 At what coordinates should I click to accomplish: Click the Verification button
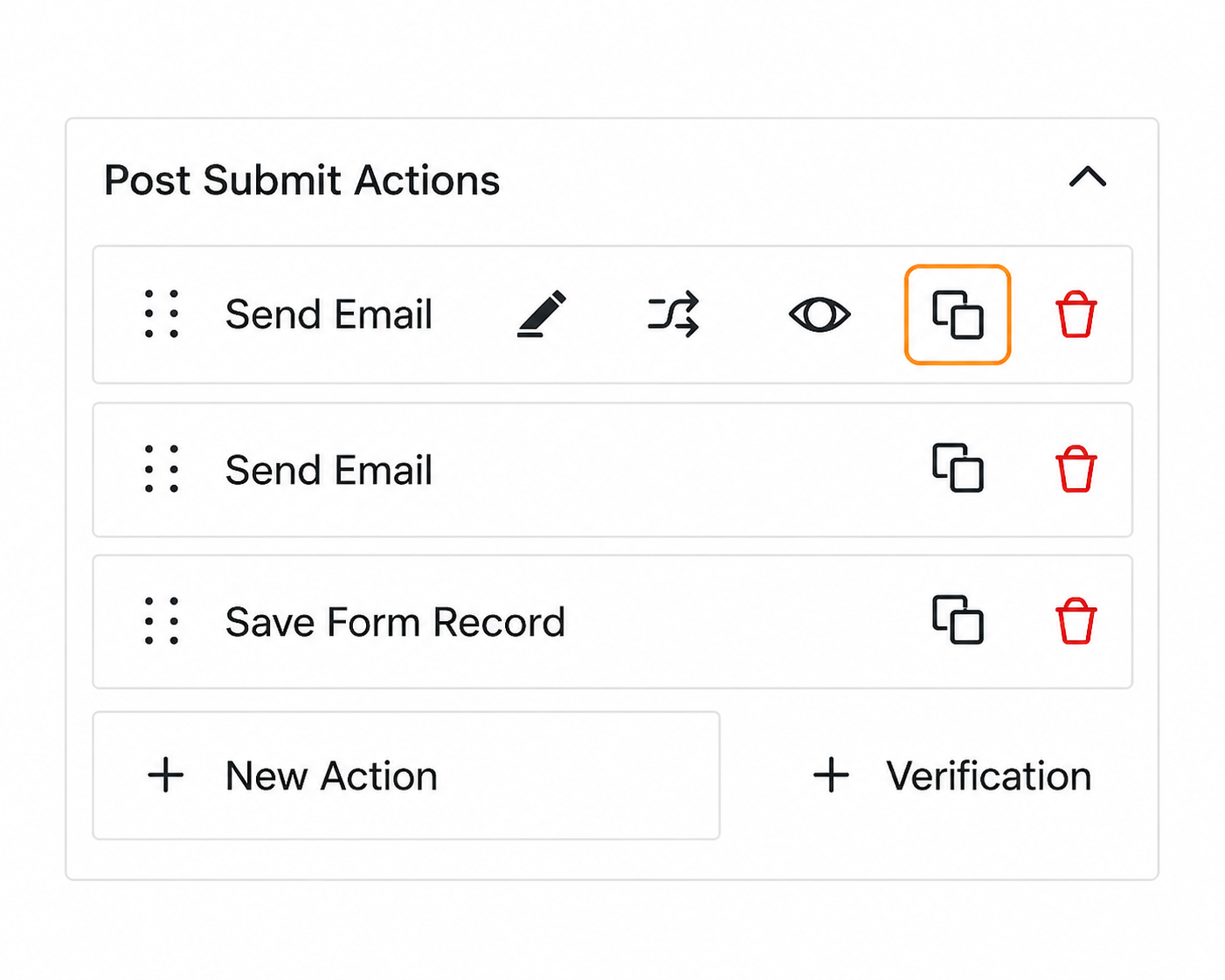click(x=987, y=776)
